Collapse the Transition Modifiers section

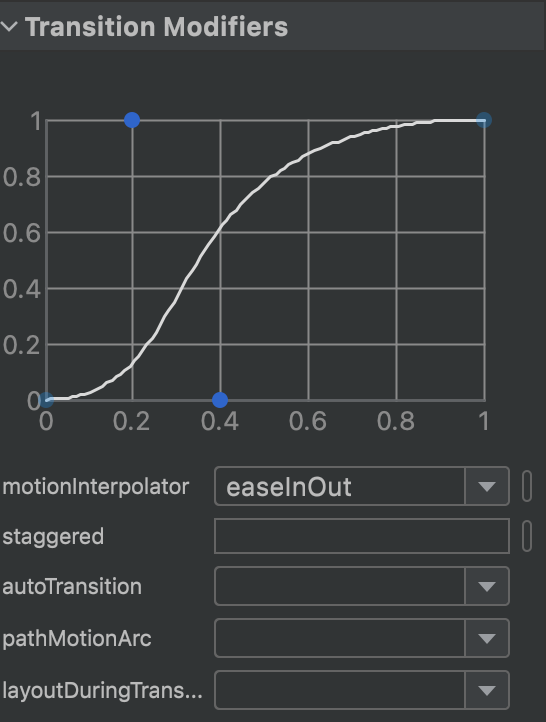[9, 27]
